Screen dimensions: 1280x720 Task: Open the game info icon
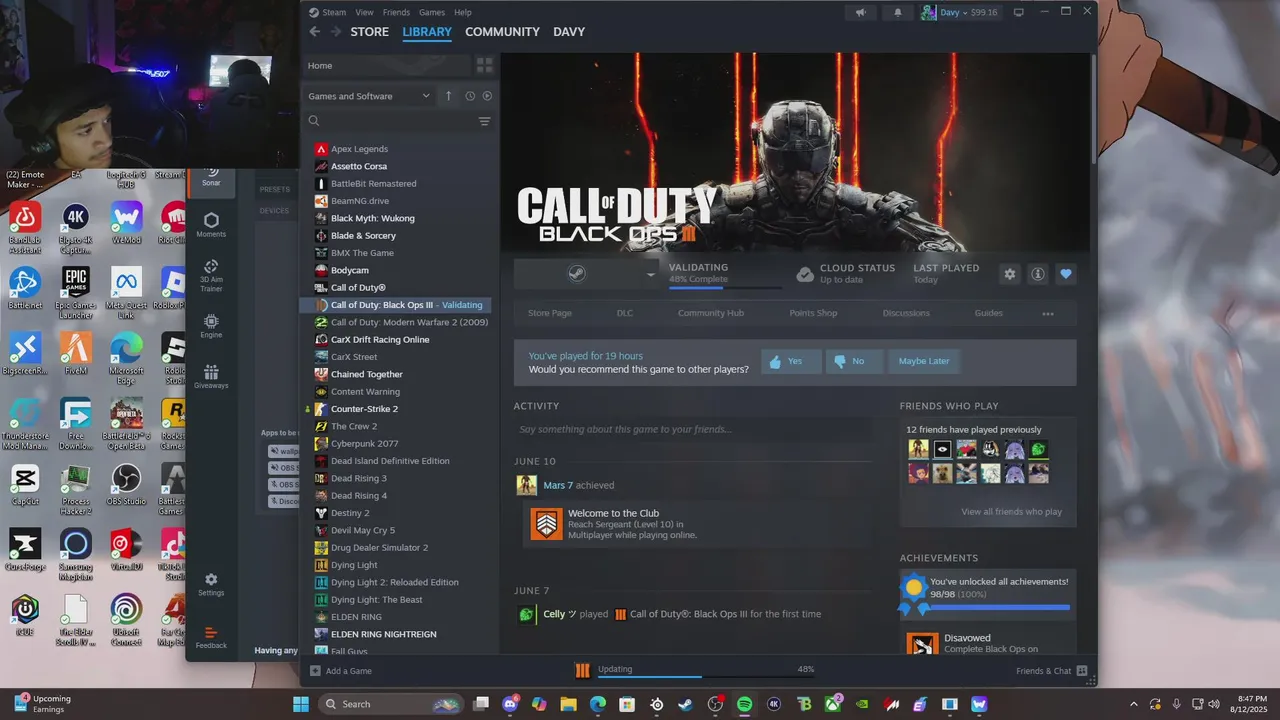coord(1038,274)
